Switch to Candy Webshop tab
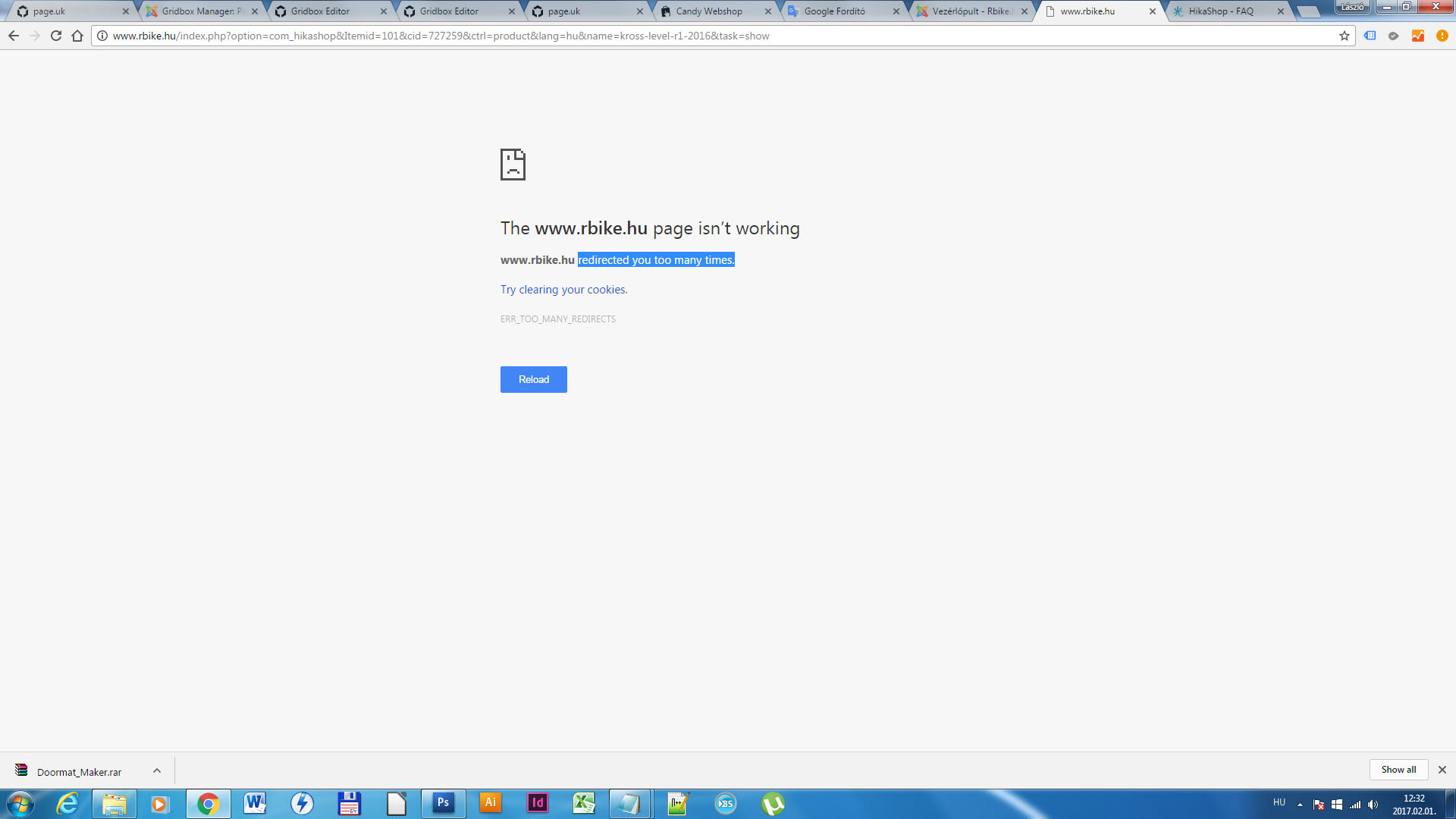1456x819 pixels. click(709, 11)
